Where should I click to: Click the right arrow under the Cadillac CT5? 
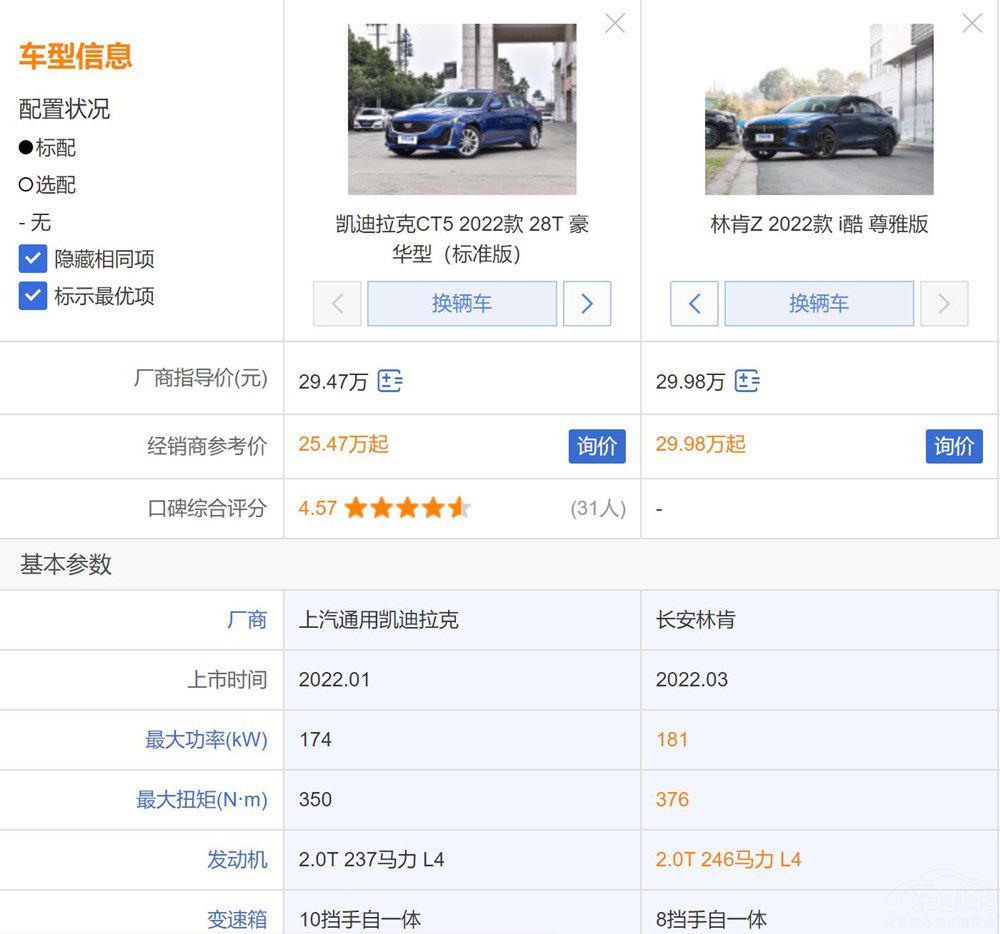tap(586, 303)
